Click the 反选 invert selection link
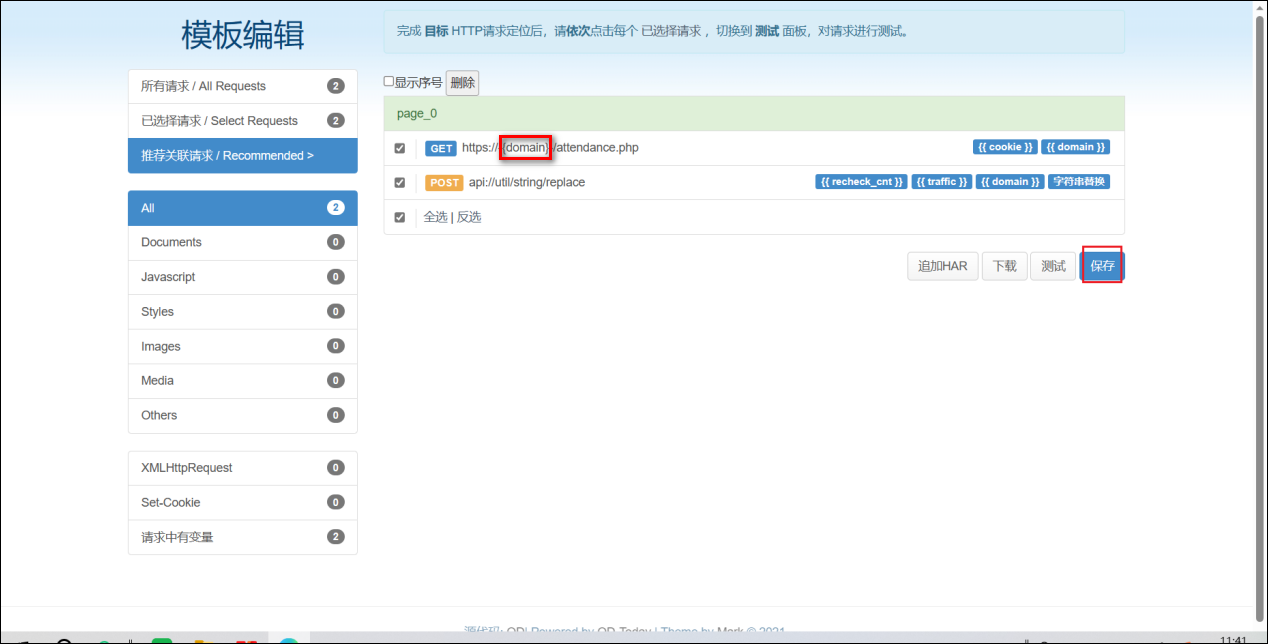The image size is (1268, 644). coord(469,217)
